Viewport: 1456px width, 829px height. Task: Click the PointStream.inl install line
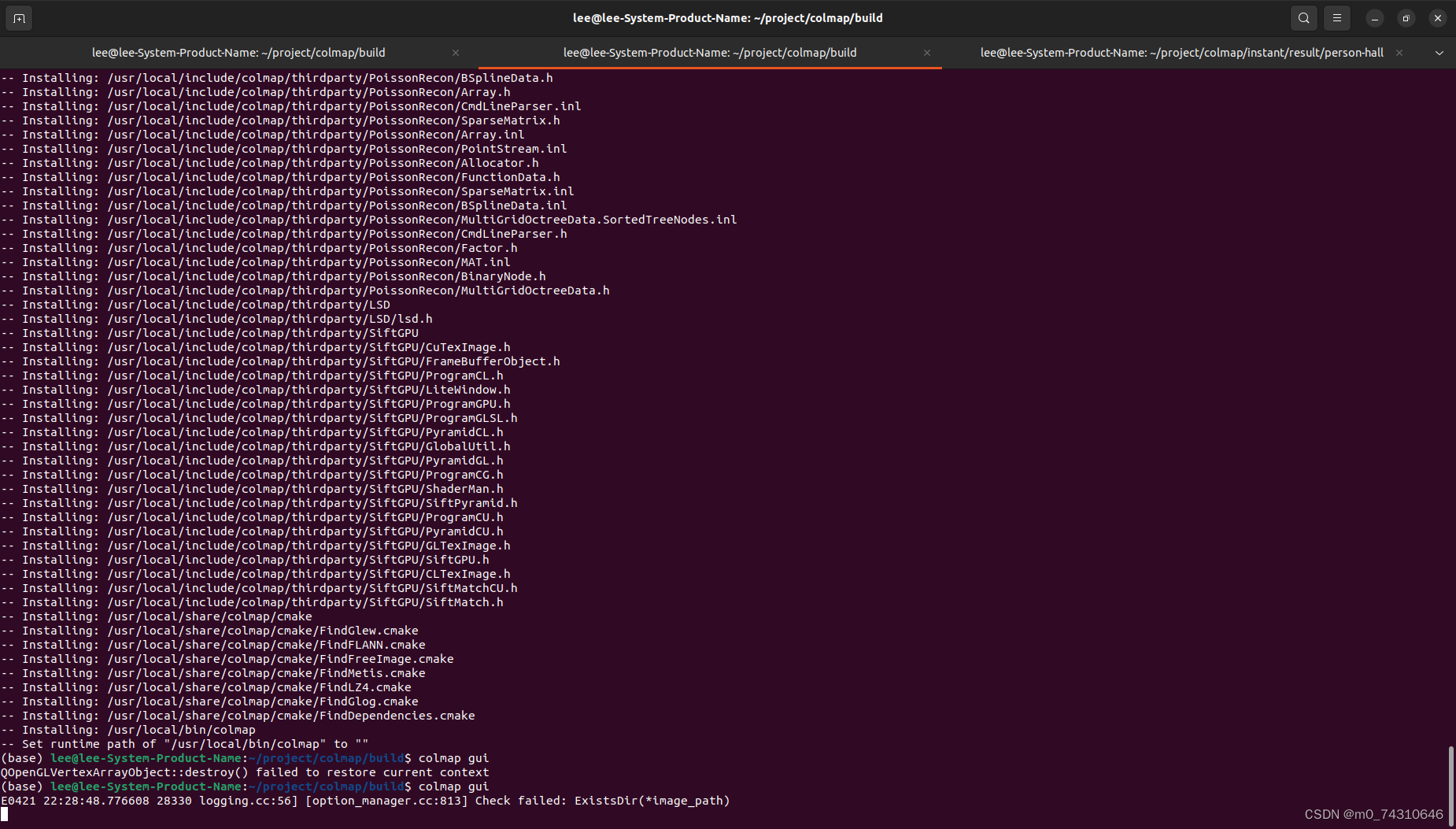tap(284, 149)
